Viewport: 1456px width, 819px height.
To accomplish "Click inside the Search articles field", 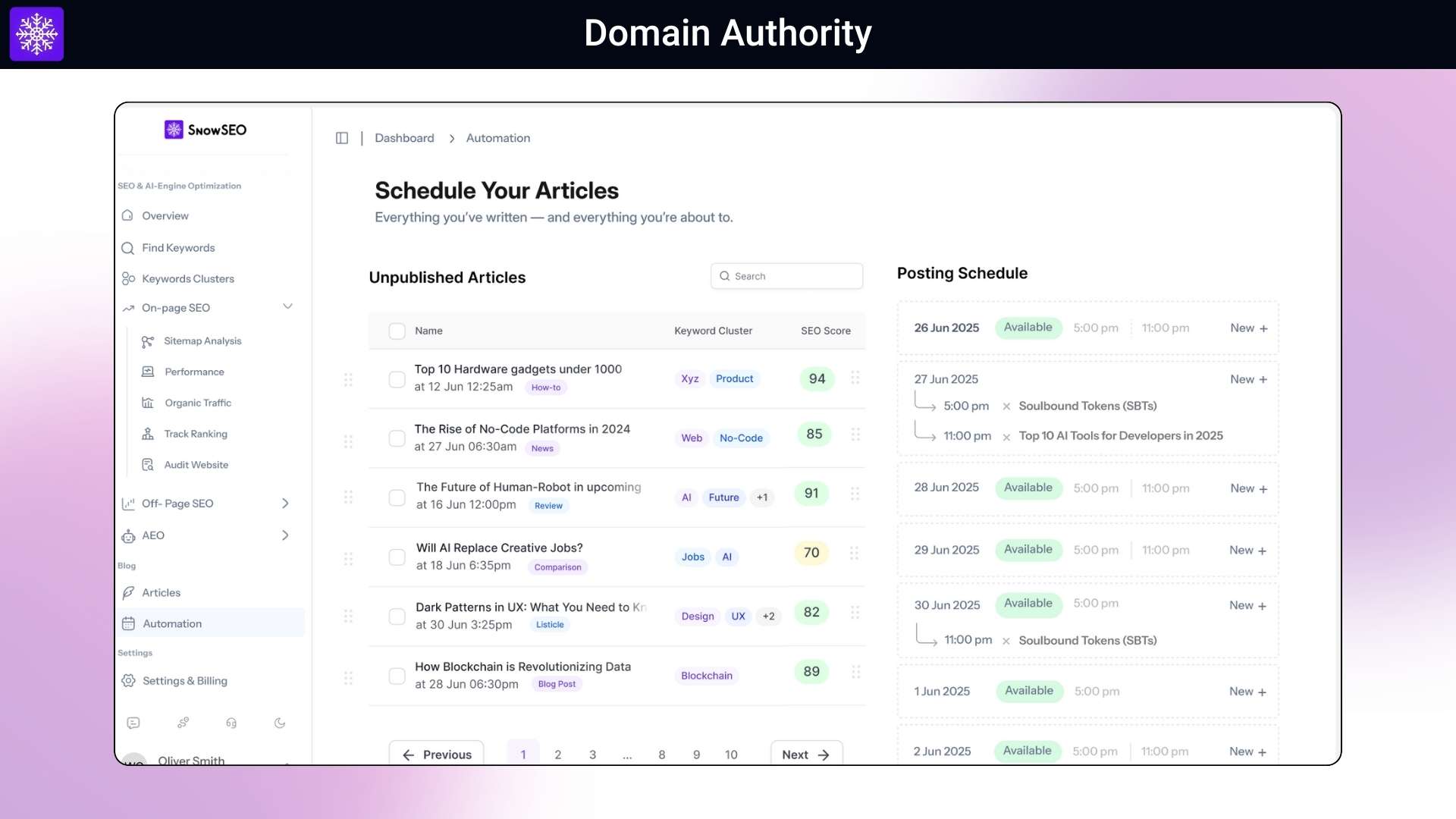I will 787,275.
